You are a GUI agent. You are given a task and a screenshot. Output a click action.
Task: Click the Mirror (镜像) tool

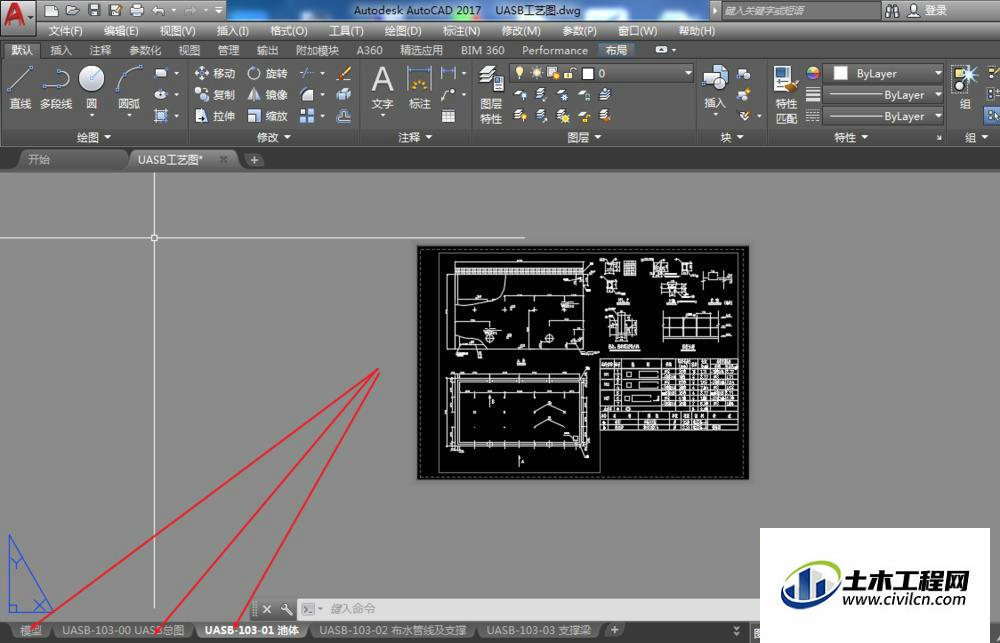coord(267,94)
